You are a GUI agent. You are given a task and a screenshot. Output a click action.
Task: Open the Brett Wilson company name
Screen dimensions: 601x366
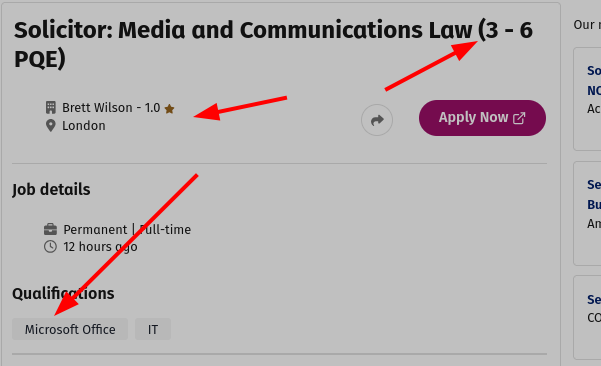click(97, 108)
